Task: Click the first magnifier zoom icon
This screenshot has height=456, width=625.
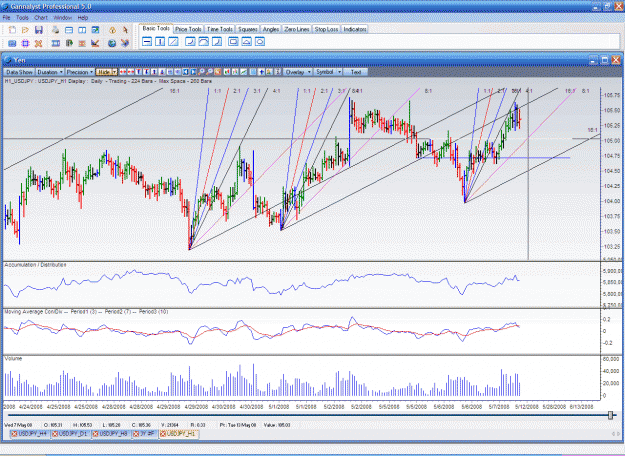Action: click(201, 72)
